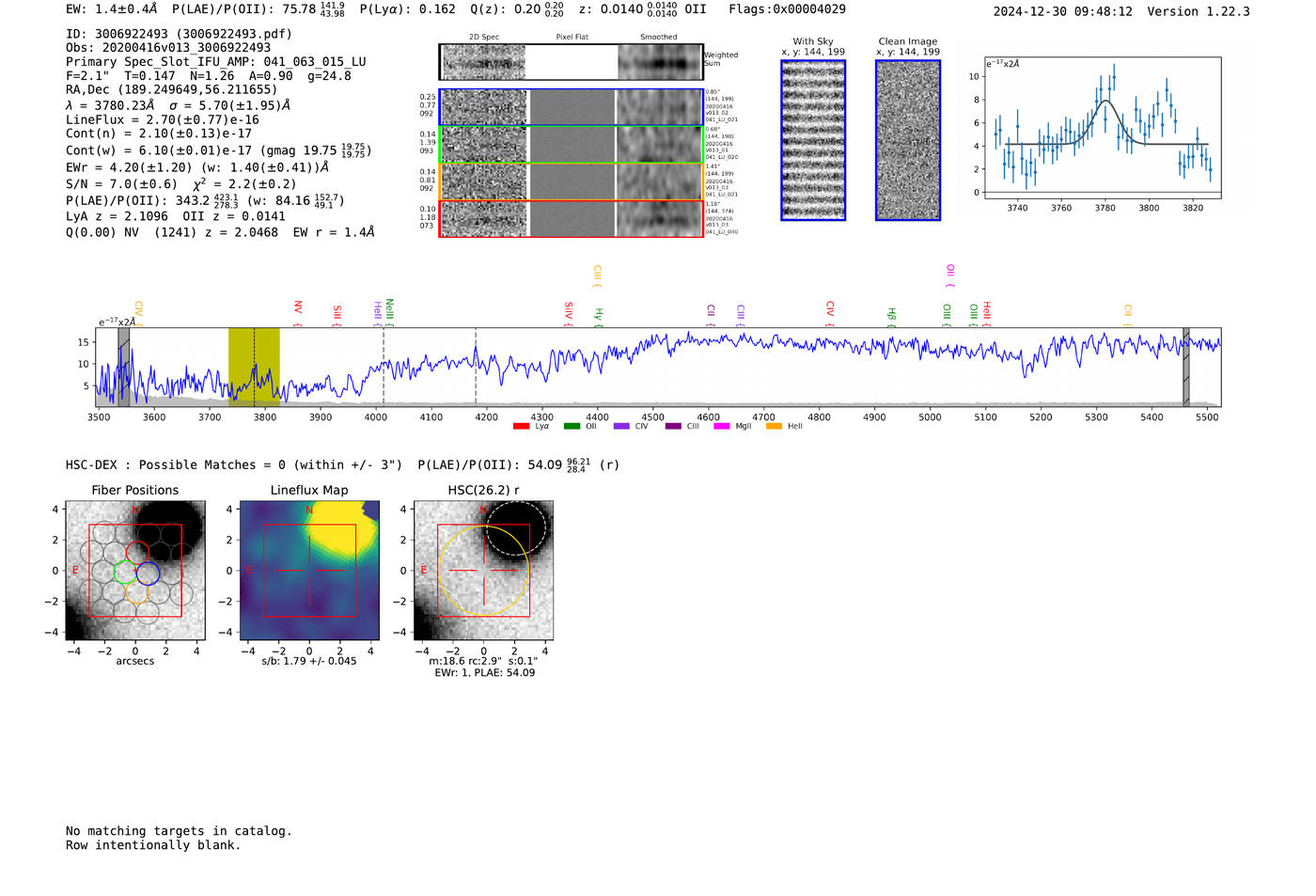Select the orange-bordered fiber pixel flat panel

(x=572, y=182)
